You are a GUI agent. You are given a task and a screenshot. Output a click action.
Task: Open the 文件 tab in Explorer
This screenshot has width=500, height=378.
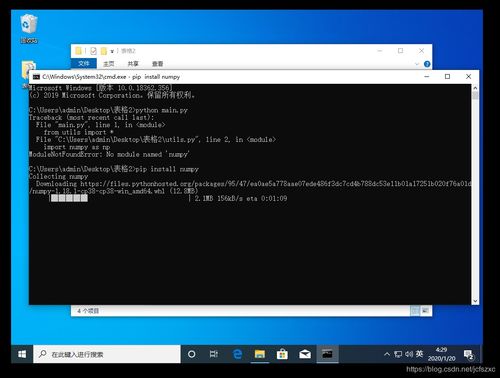click(x=84, y=64)
